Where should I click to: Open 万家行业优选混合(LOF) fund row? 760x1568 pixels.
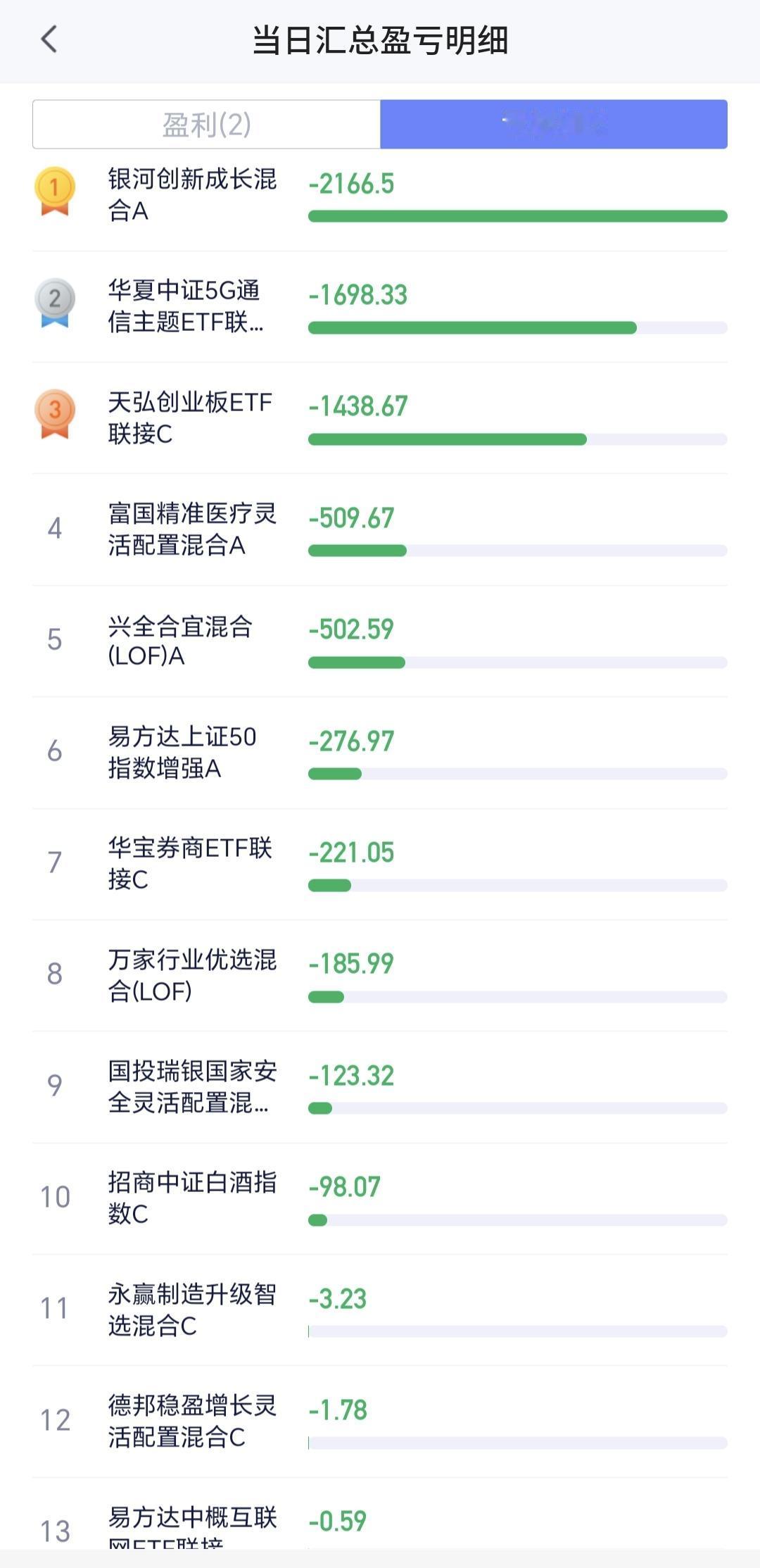coord(191,975)
